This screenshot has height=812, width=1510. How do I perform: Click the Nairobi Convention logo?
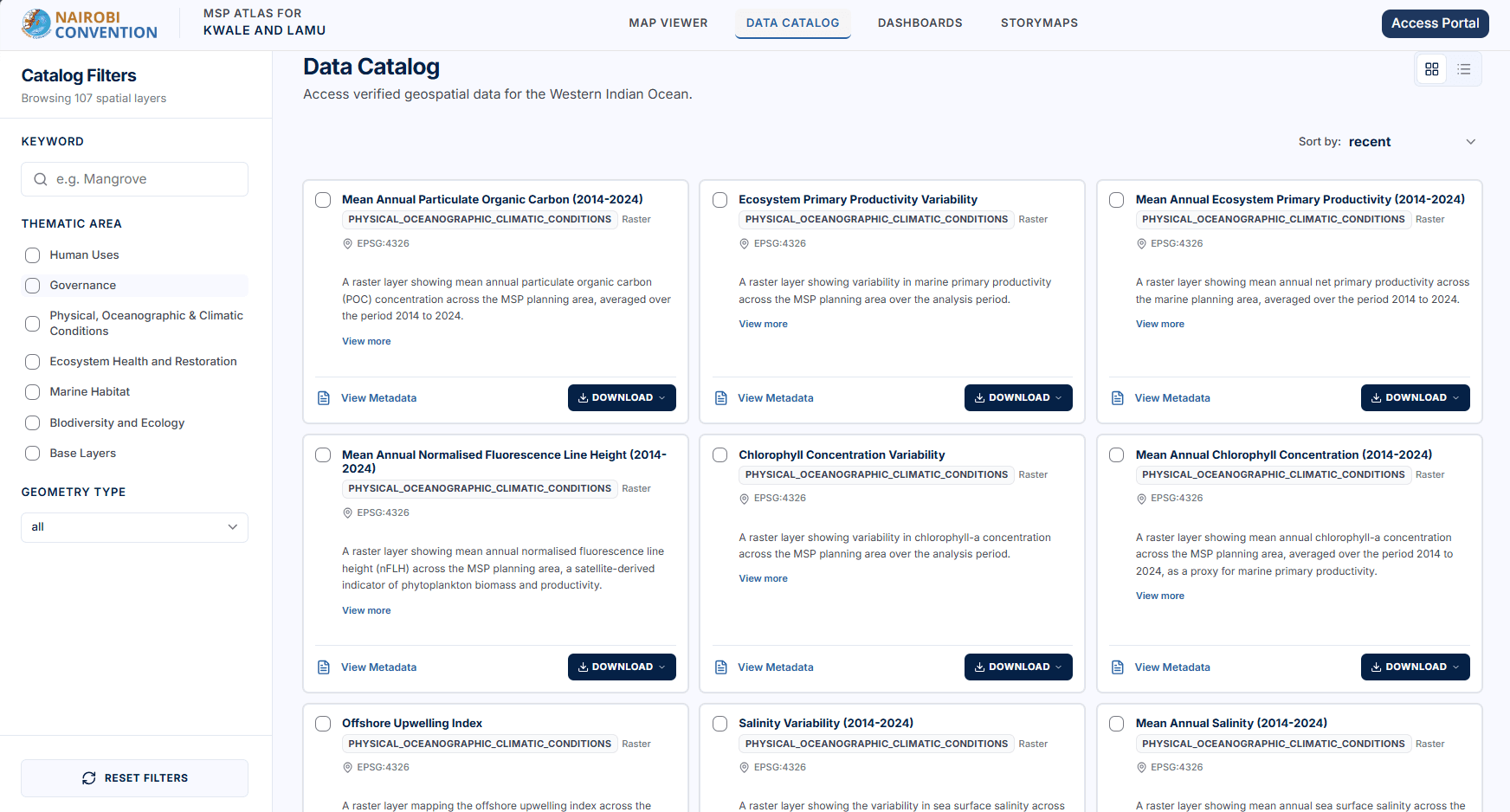tap(89, 24)
